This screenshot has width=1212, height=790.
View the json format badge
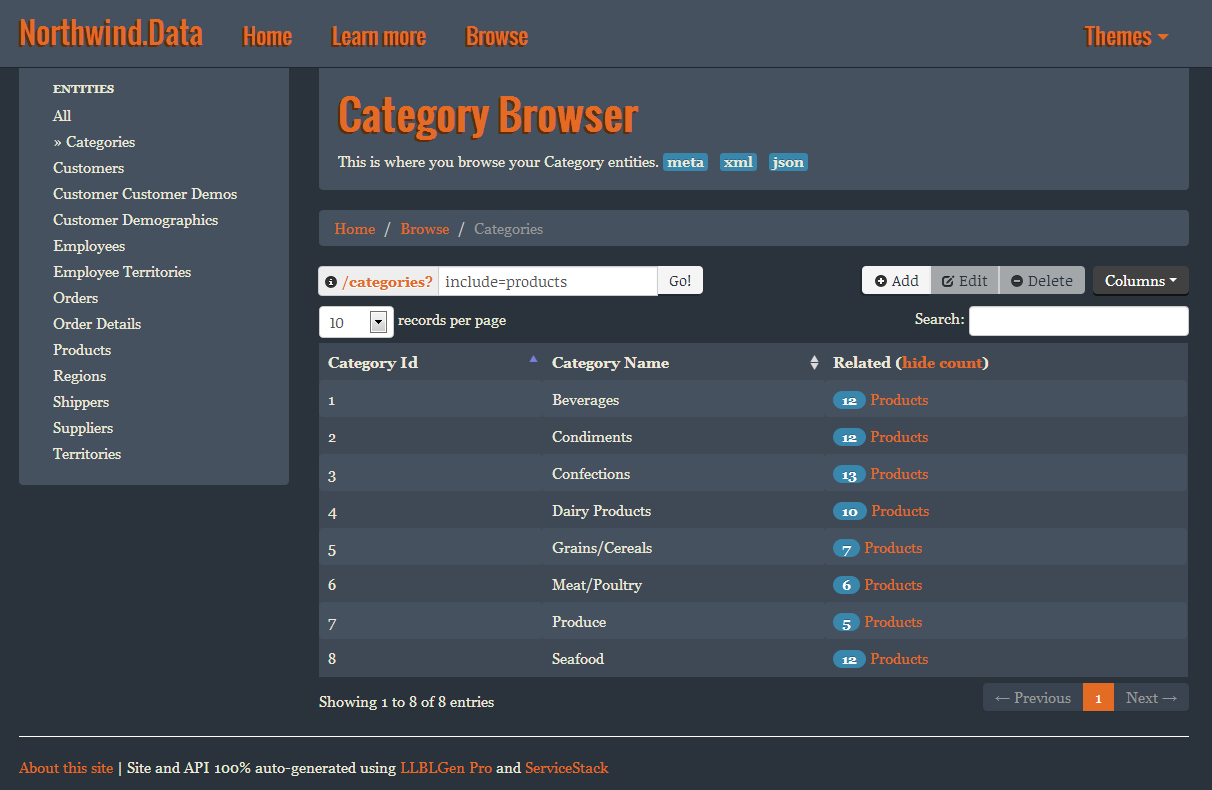click(787, 162)
